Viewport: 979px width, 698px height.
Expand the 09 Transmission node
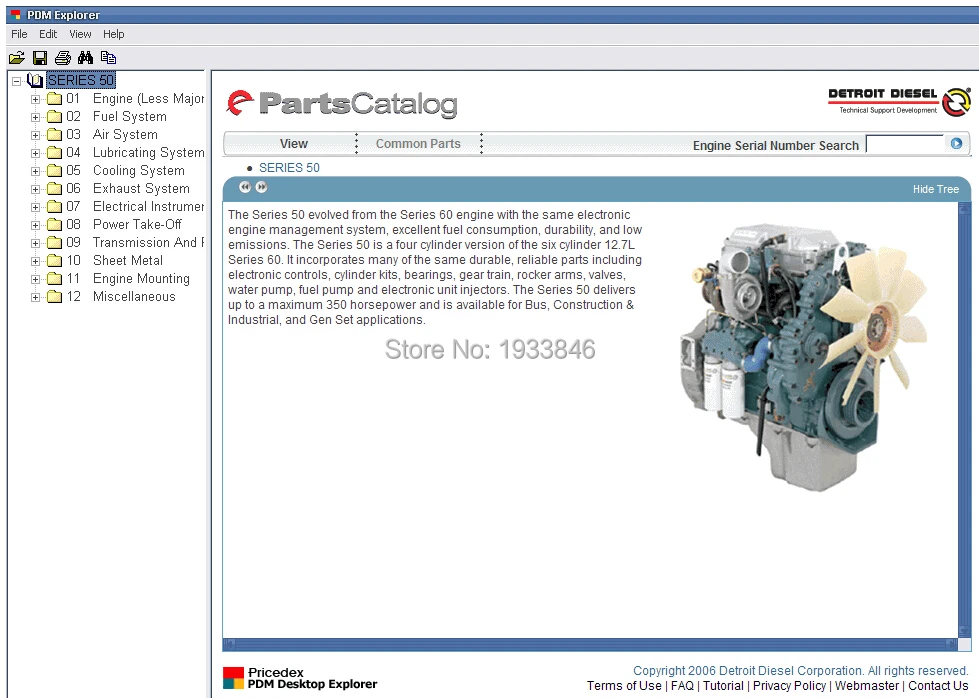pyautogui.click(x=36, y=243)
